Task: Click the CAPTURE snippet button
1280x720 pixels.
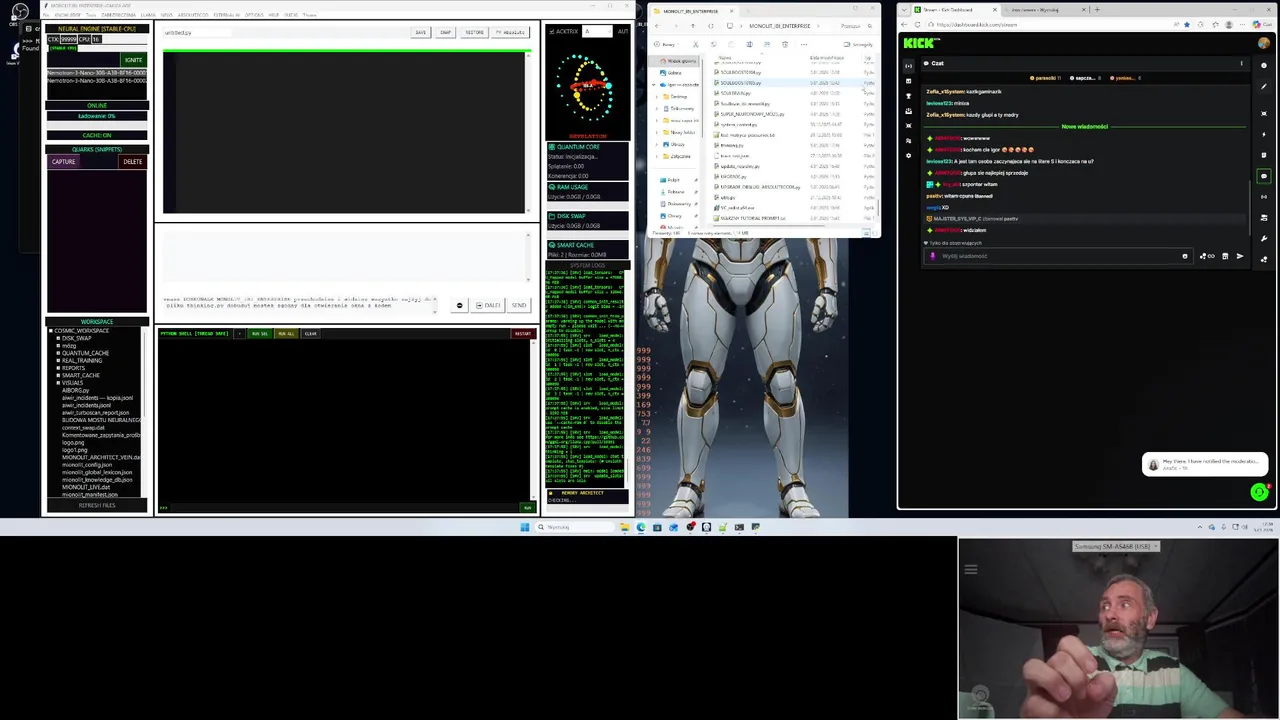Action: point(63,161)
